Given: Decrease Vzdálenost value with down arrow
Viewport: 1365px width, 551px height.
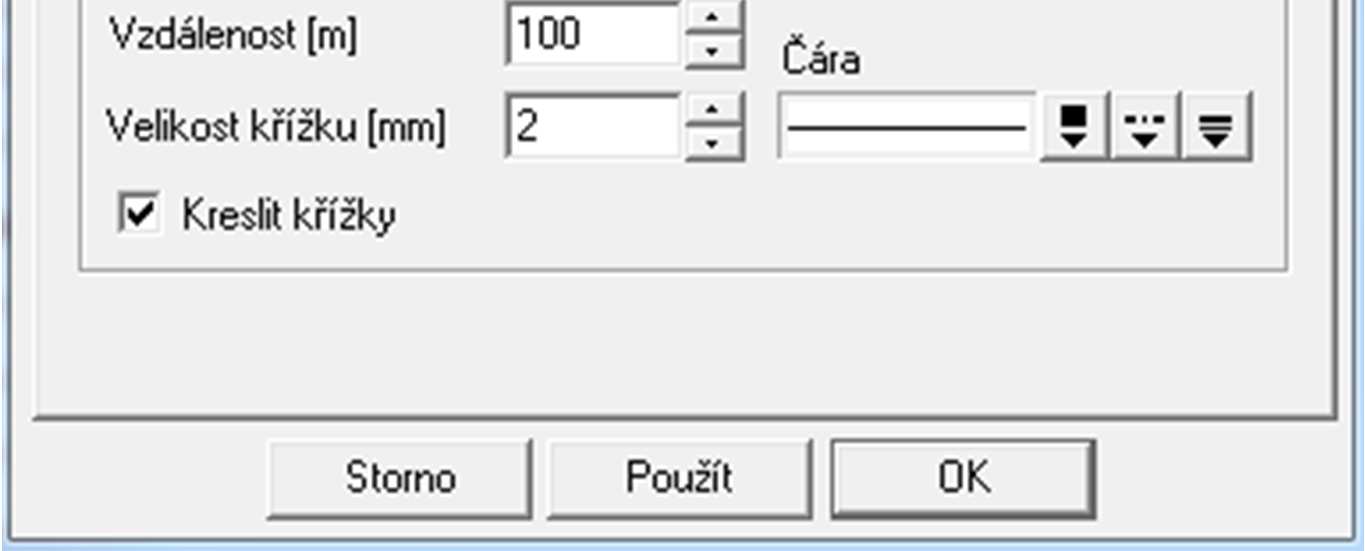Looking at the screenshot, I should point(715,51).
